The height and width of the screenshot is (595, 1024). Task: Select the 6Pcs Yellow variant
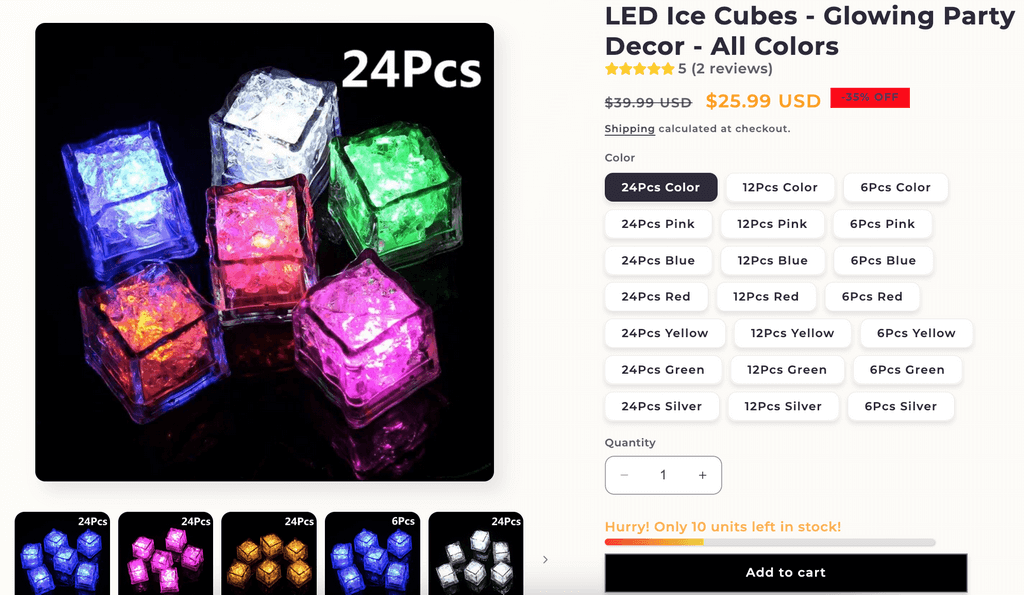point(916,333)
